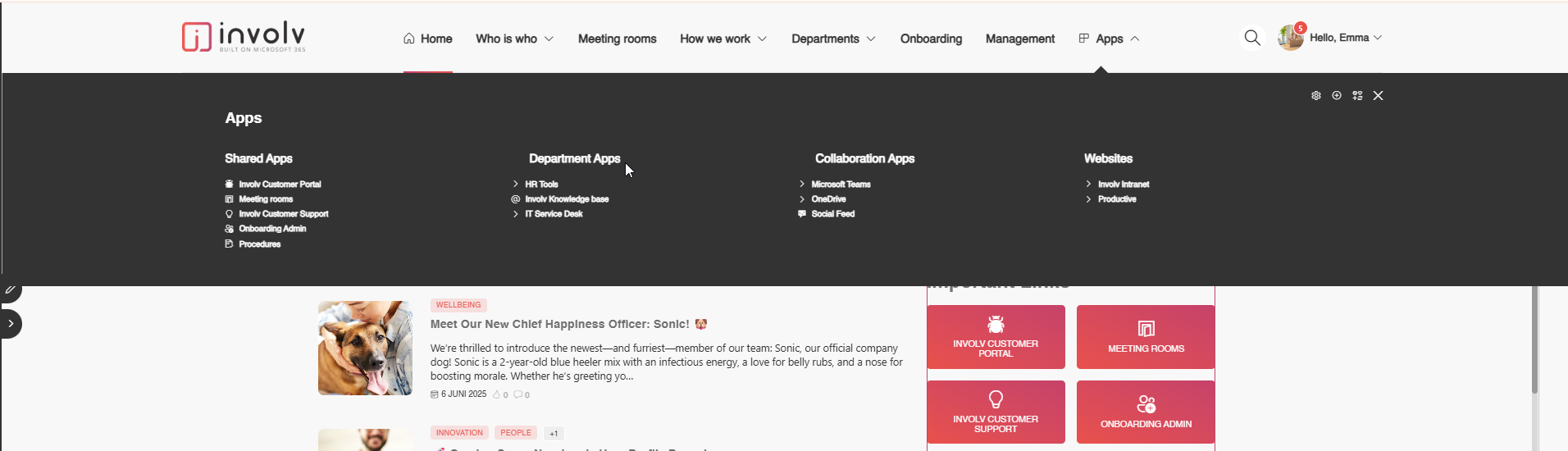Image resolution: width=1568 pixels, height=451 pixels.
Task: Expand the Who is who dropdown
Action: click(514, 39)
